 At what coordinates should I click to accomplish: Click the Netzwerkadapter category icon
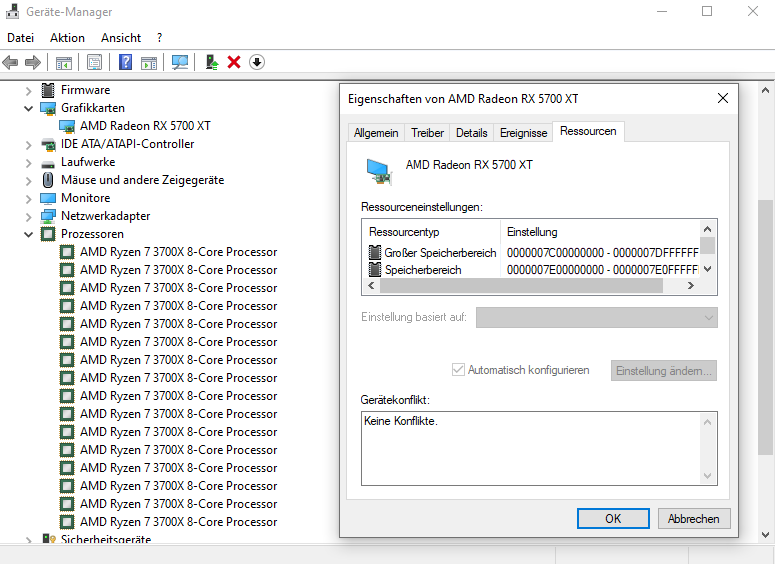48,216
